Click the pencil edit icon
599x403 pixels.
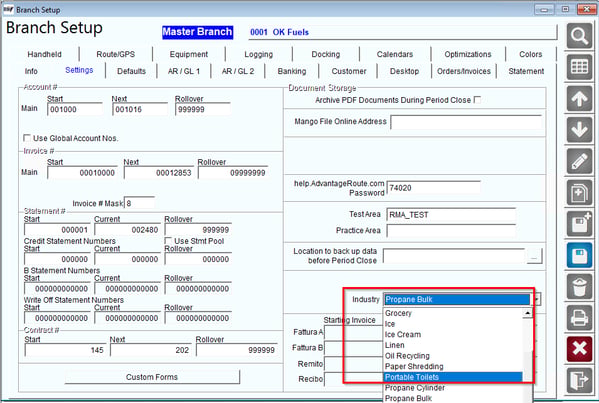(x=579, y=161)
